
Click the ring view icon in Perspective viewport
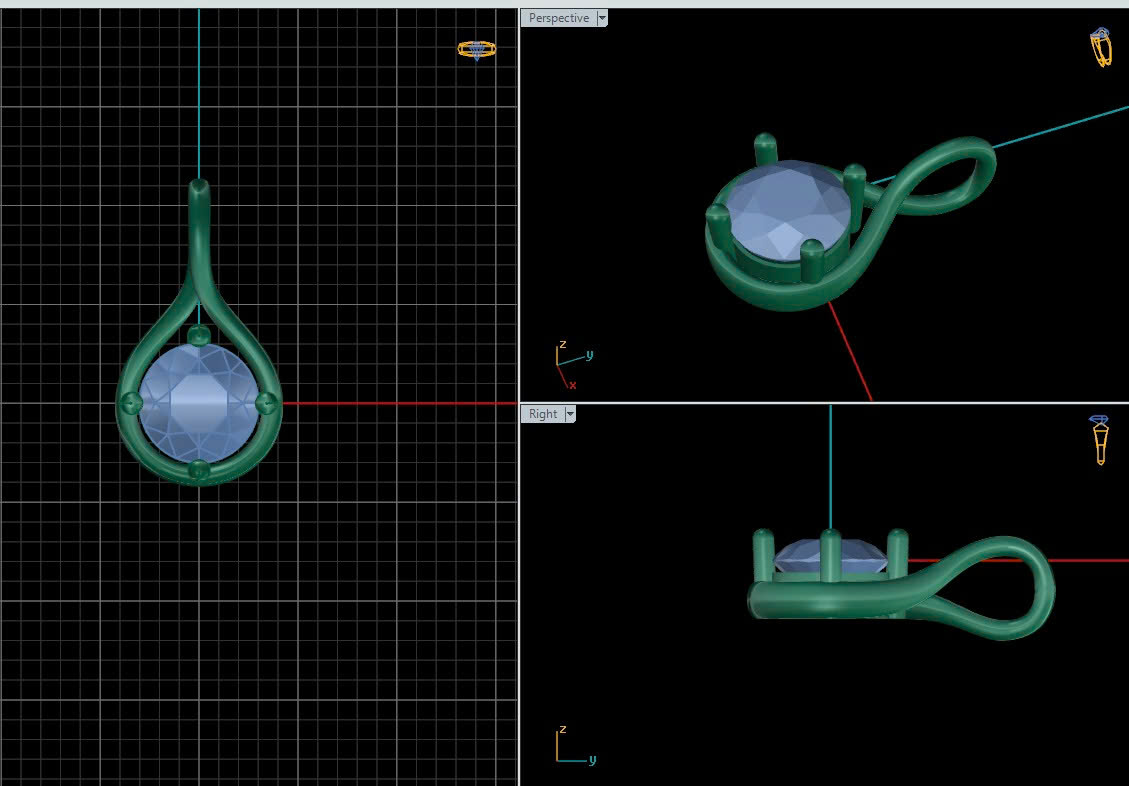[1100, 48]
